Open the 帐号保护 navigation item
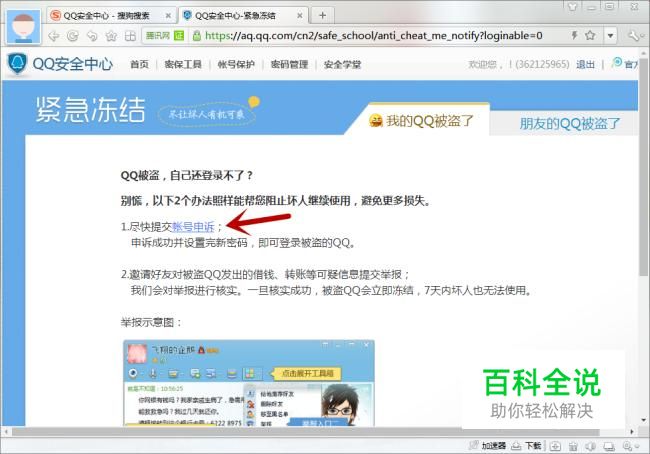This screenshot has width=650, height=454. coord(236,65)
